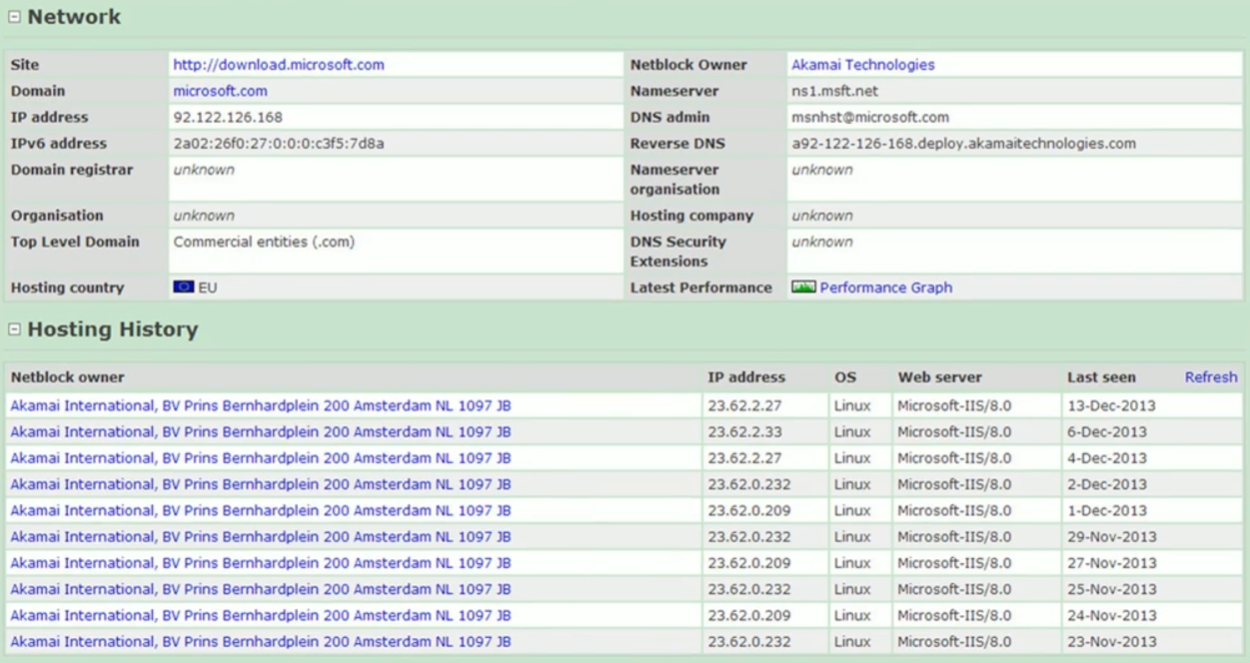Screen dimensions: 1250x663
Task: Open Akamai International link in 29-Nov-2013 row
Action: coord(261,537)
